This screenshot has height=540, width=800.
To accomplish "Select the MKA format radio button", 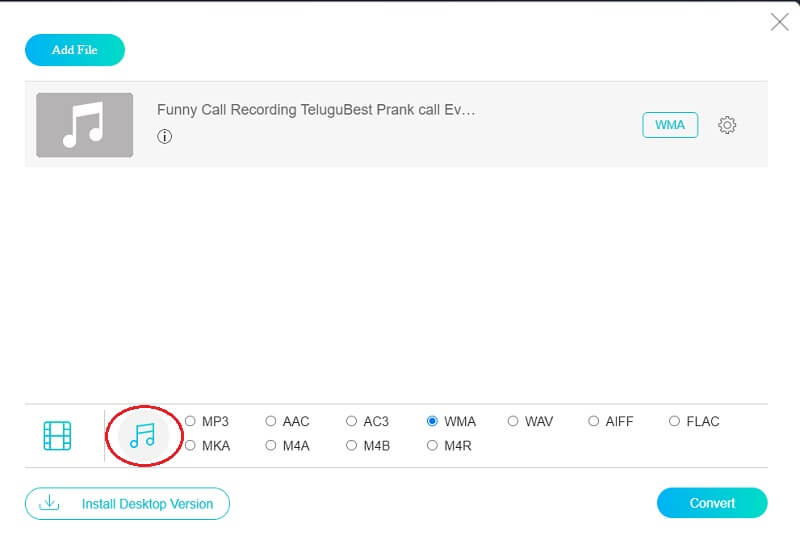I will (191, 446).
